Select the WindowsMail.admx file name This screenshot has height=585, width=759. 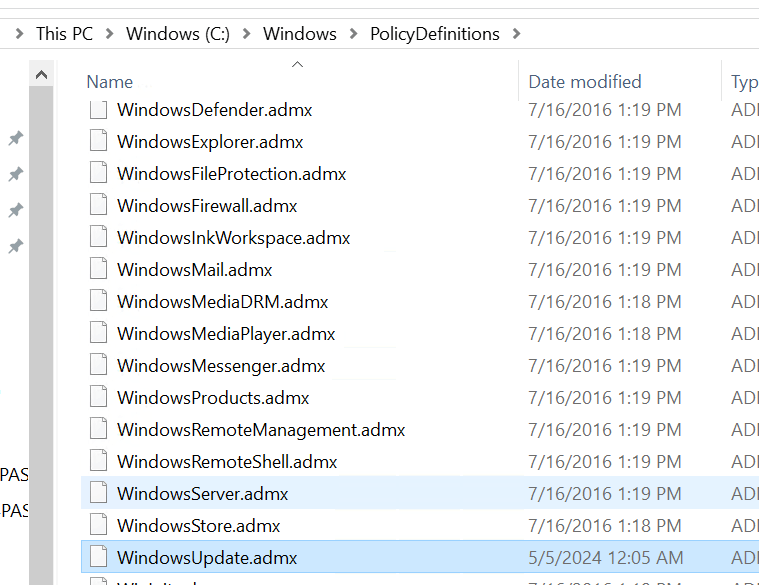click(x=195, y=270)
